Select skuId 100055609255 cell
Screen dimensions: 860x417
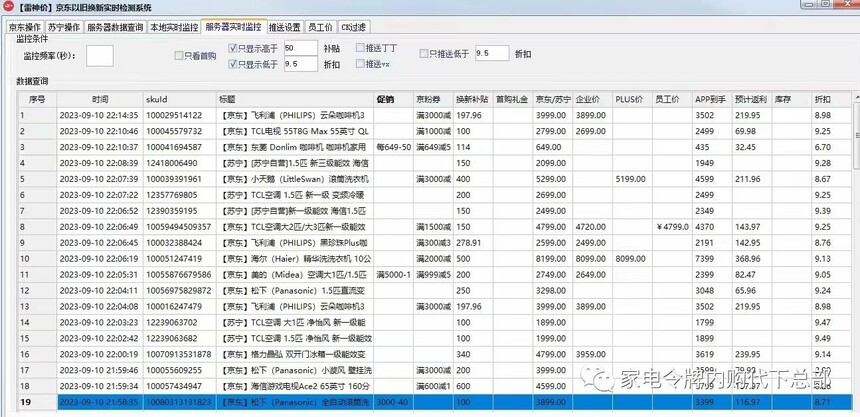(180, 370)
